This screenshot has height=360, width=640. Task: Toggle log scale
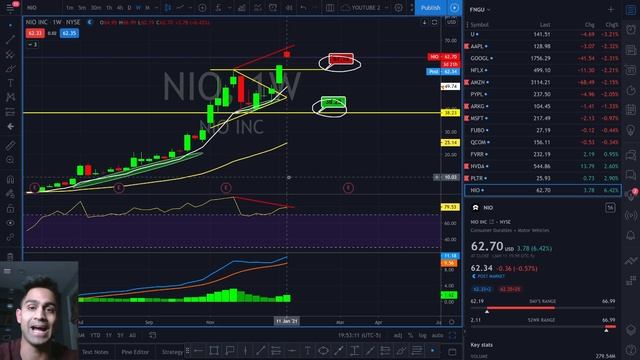click(x=422, y=335)
